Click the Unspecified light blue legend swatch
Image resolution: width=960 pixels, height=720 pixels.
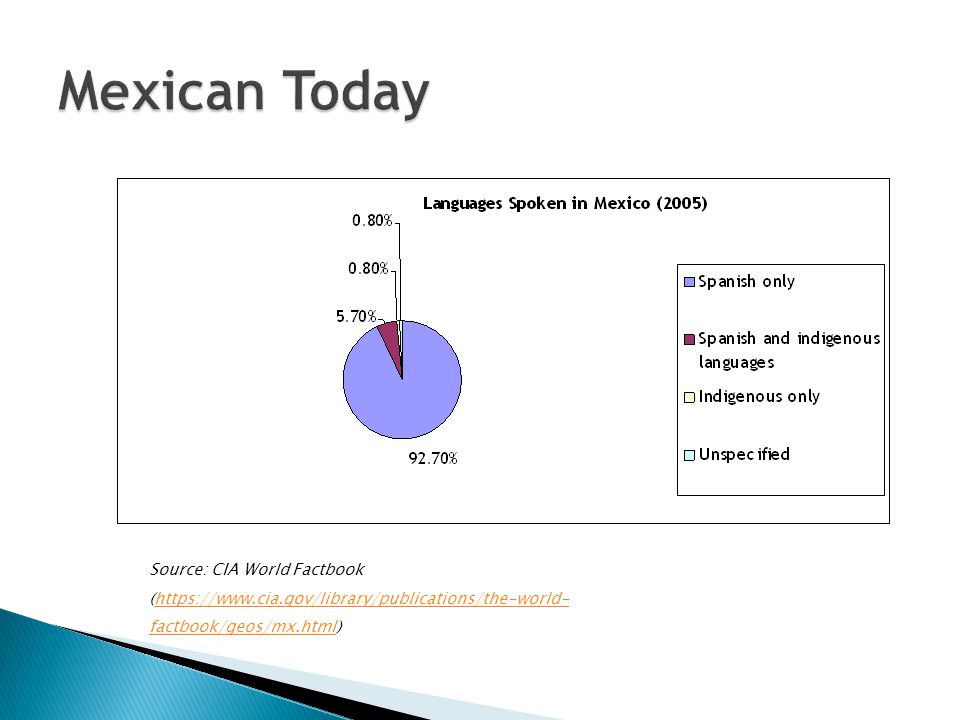tap(689, 455)
